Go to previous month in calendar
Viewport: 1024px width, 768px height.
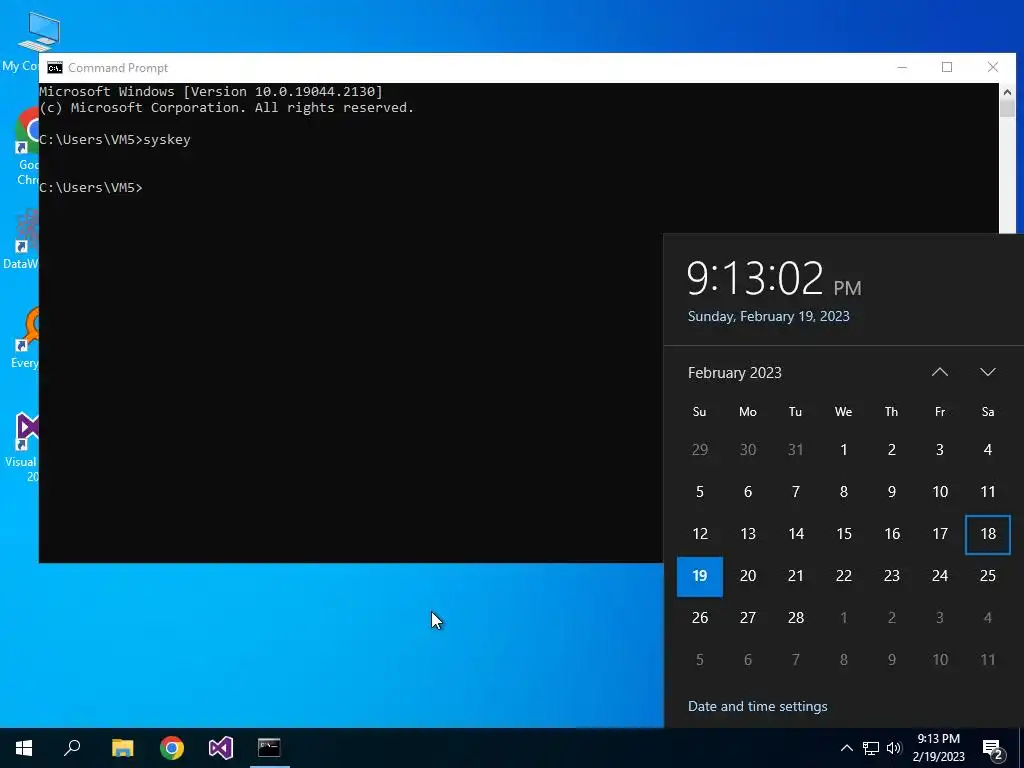(940, 372)
